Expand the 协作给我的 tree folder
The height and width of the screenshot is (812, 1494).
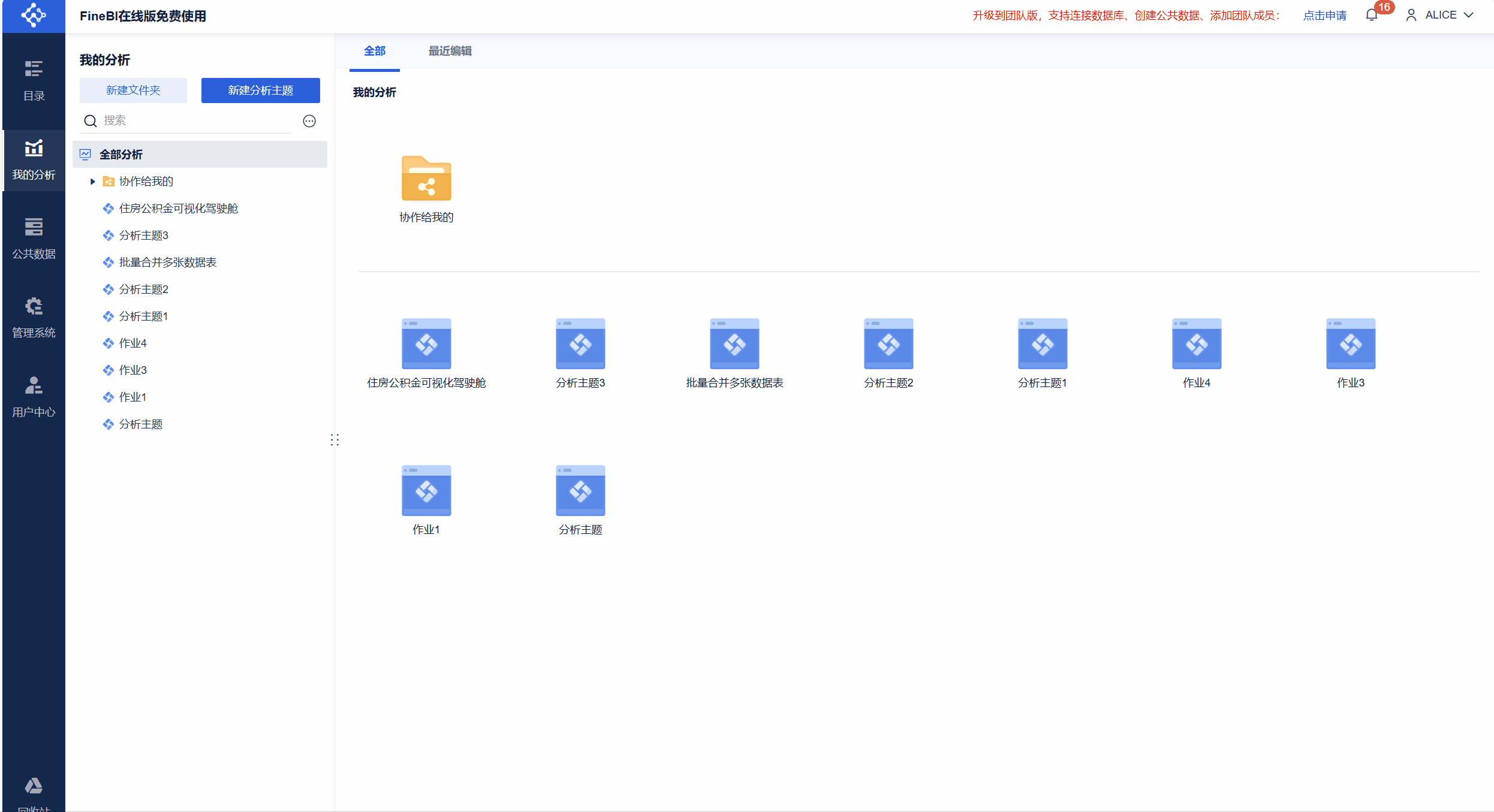[92, 182]
